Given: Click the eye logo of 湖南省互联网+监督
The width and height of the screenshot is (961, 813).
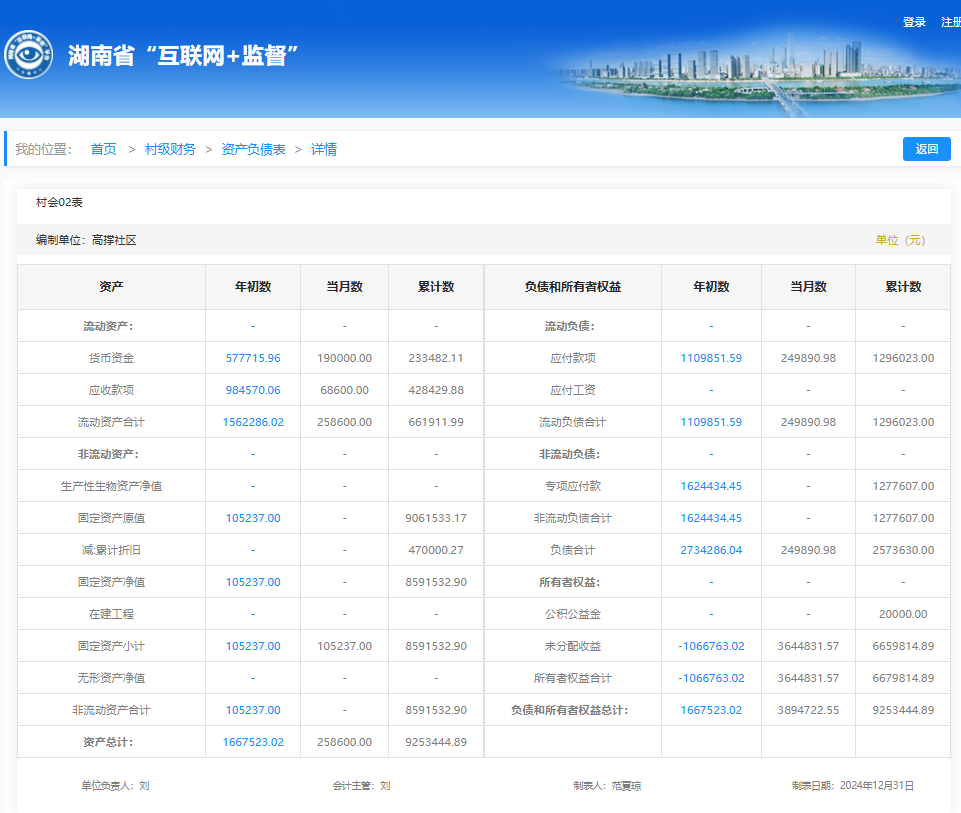Looking at the screenshot, I should coord(28,55).
